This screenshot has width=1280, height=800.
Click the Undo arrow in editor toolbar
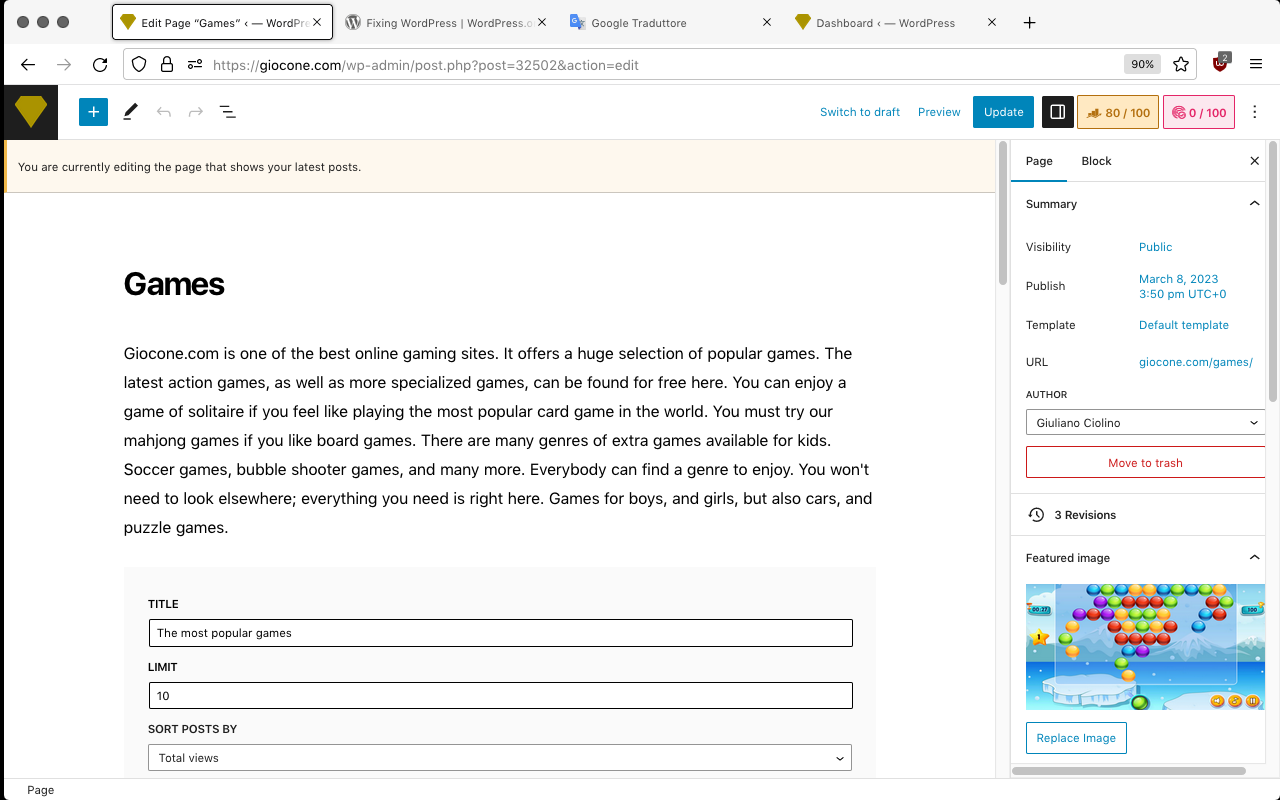coord(164,112)
